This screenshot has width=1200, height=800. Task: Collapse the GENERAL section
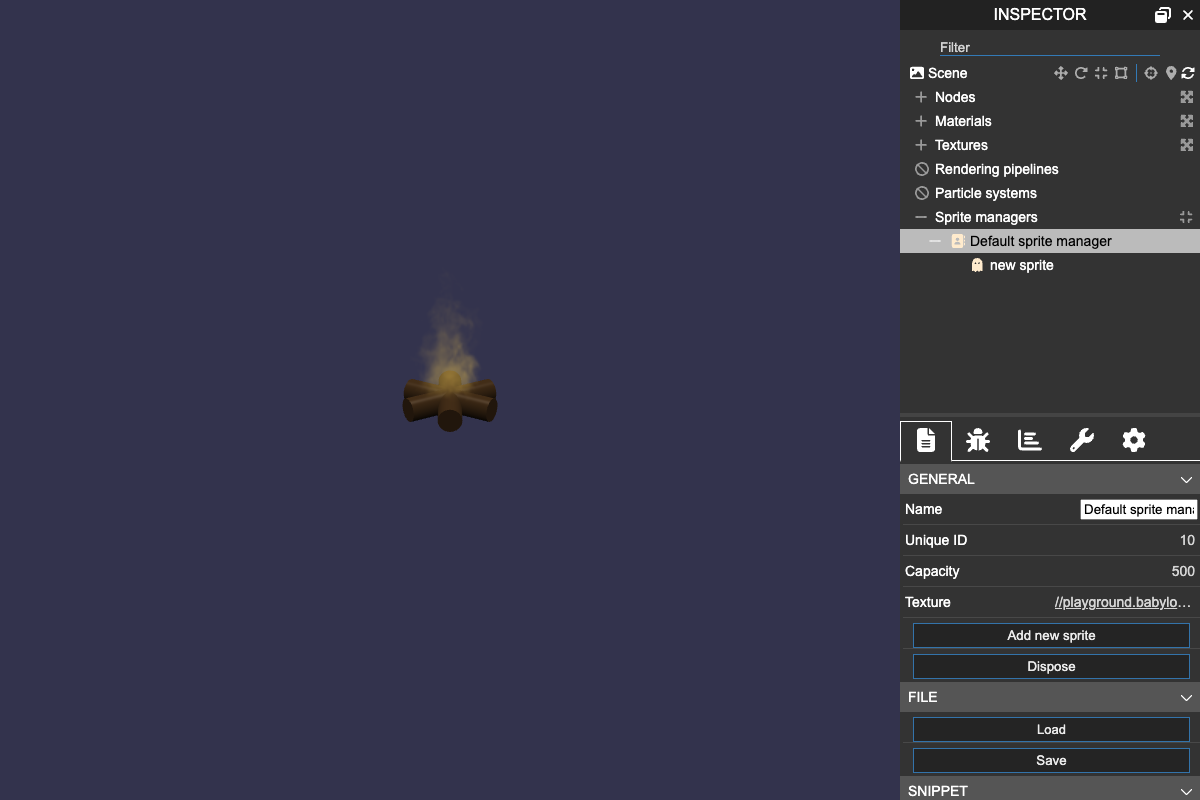point(1186,479)
